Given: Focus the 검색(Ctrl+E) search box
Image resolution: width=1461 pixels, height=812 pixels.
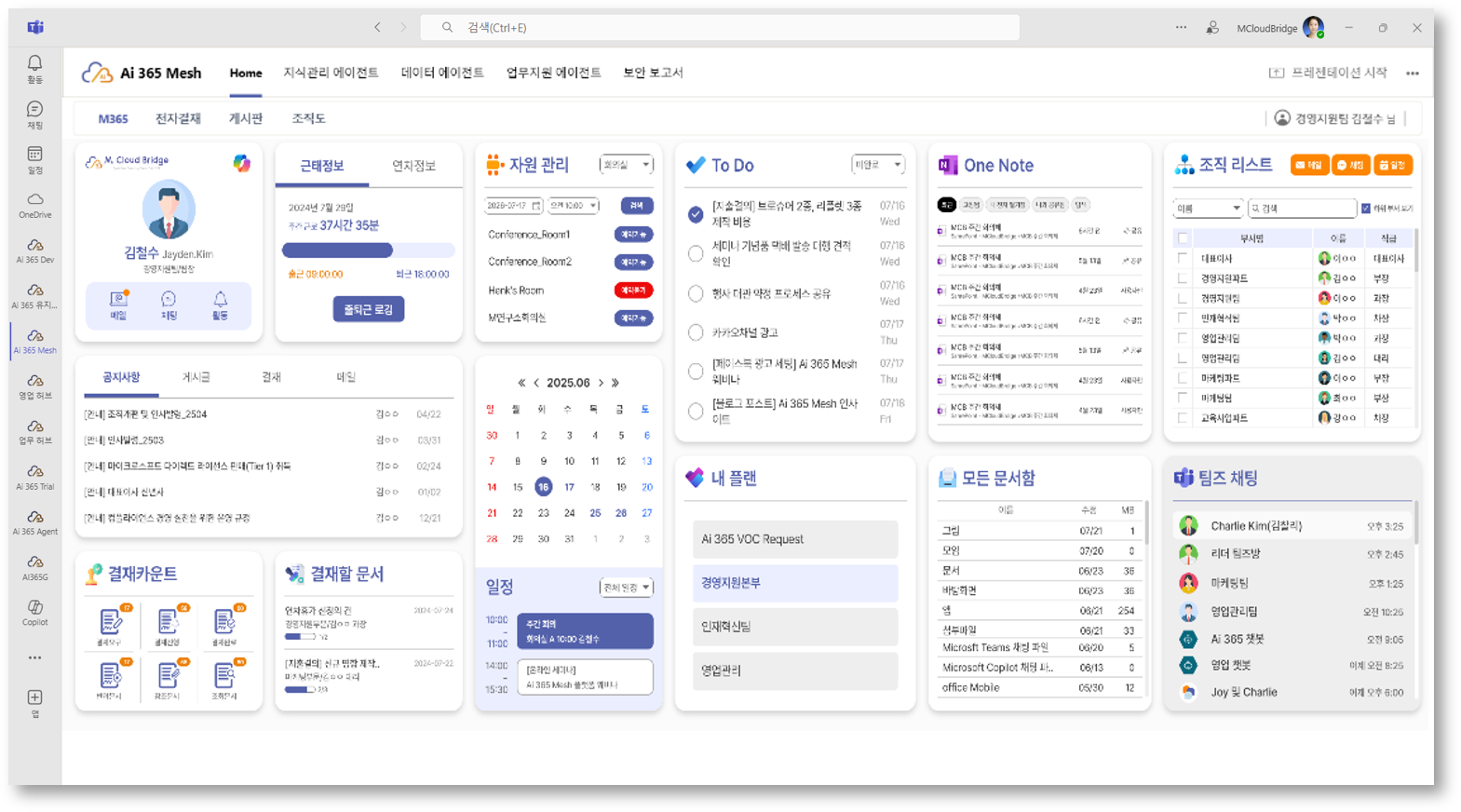Looking at the screenshot, I should [x=720, y=27].
